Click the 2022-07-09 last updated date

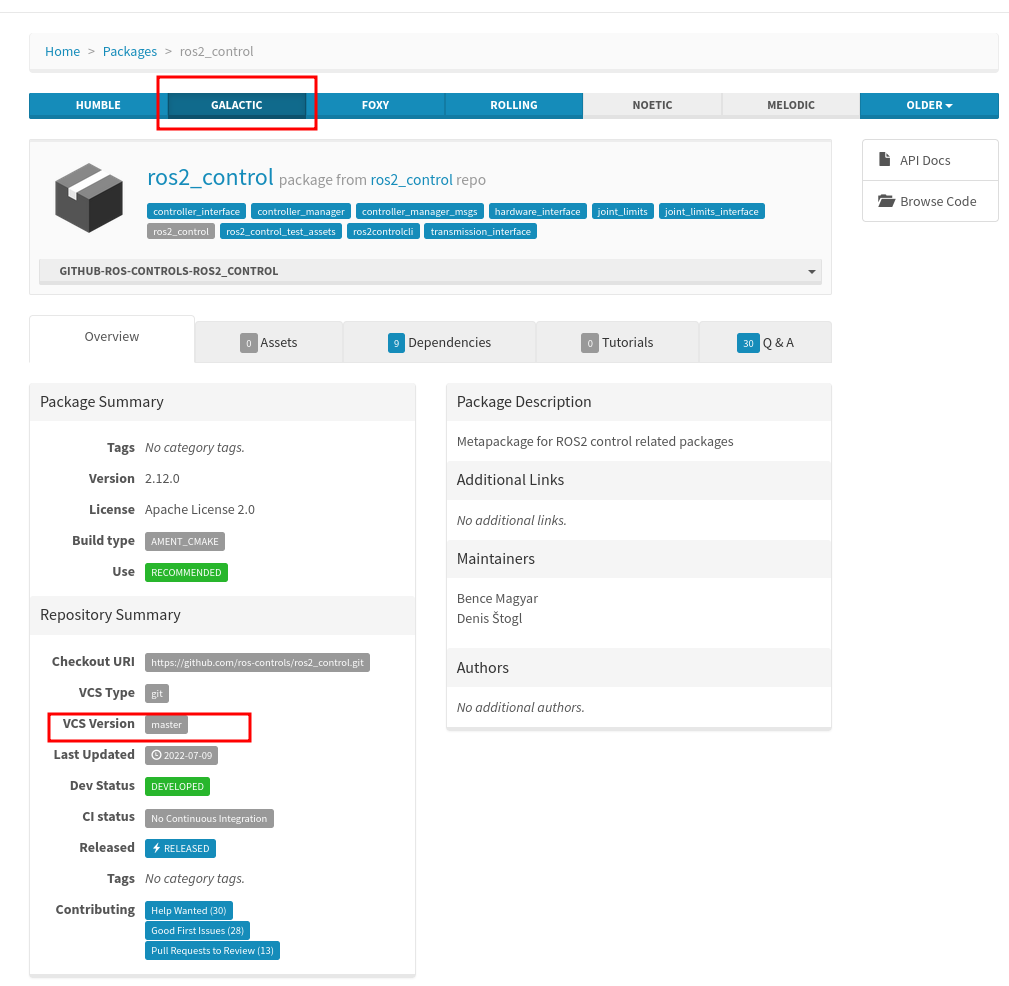pos(181,756)
